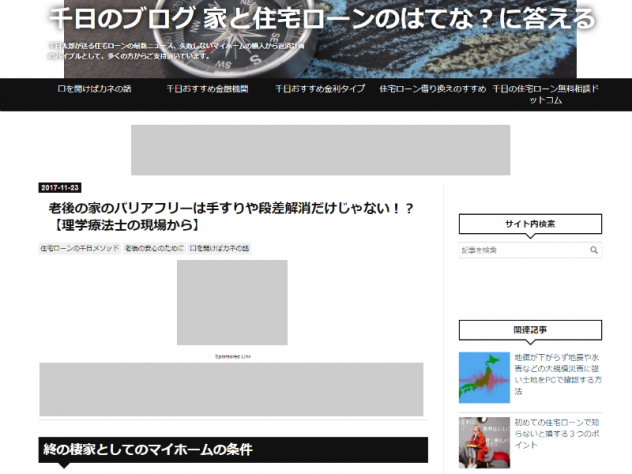
Task: Open related article 初めての住宅ローンで知らないと損する
Action: [557, 434]
